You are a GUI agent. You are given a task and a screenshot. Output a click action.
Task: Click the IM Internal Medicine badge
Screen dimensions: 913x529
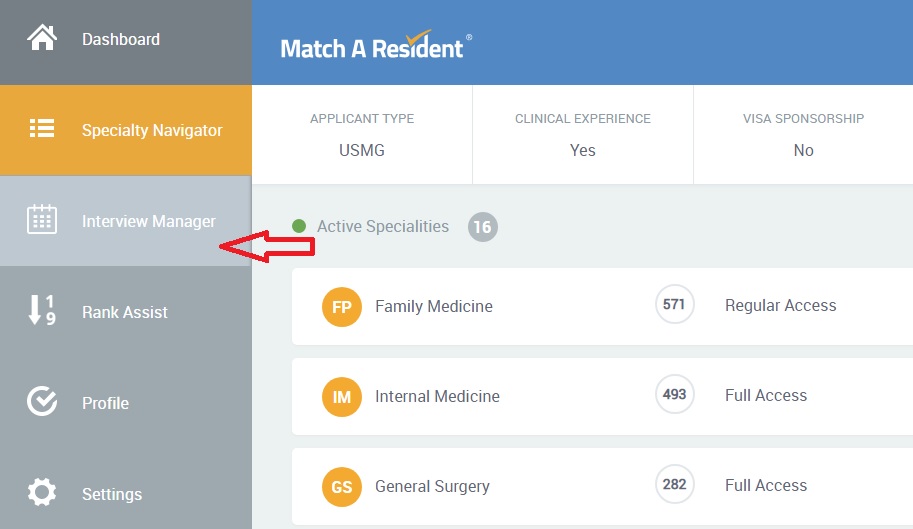point(342,397)
